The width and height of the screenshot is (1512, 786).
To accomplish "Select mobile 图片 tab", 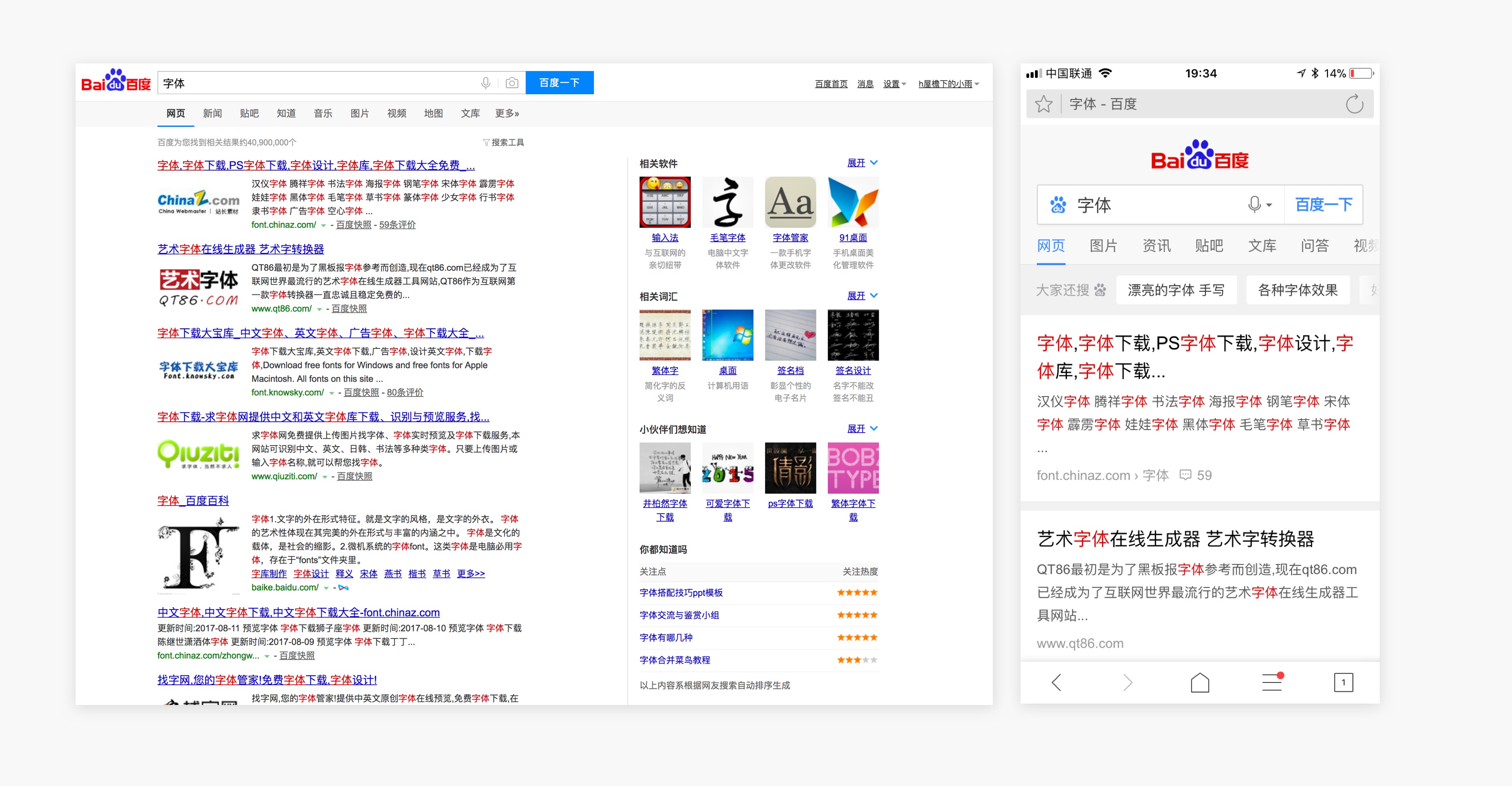I will click(x=1103, y=245).
